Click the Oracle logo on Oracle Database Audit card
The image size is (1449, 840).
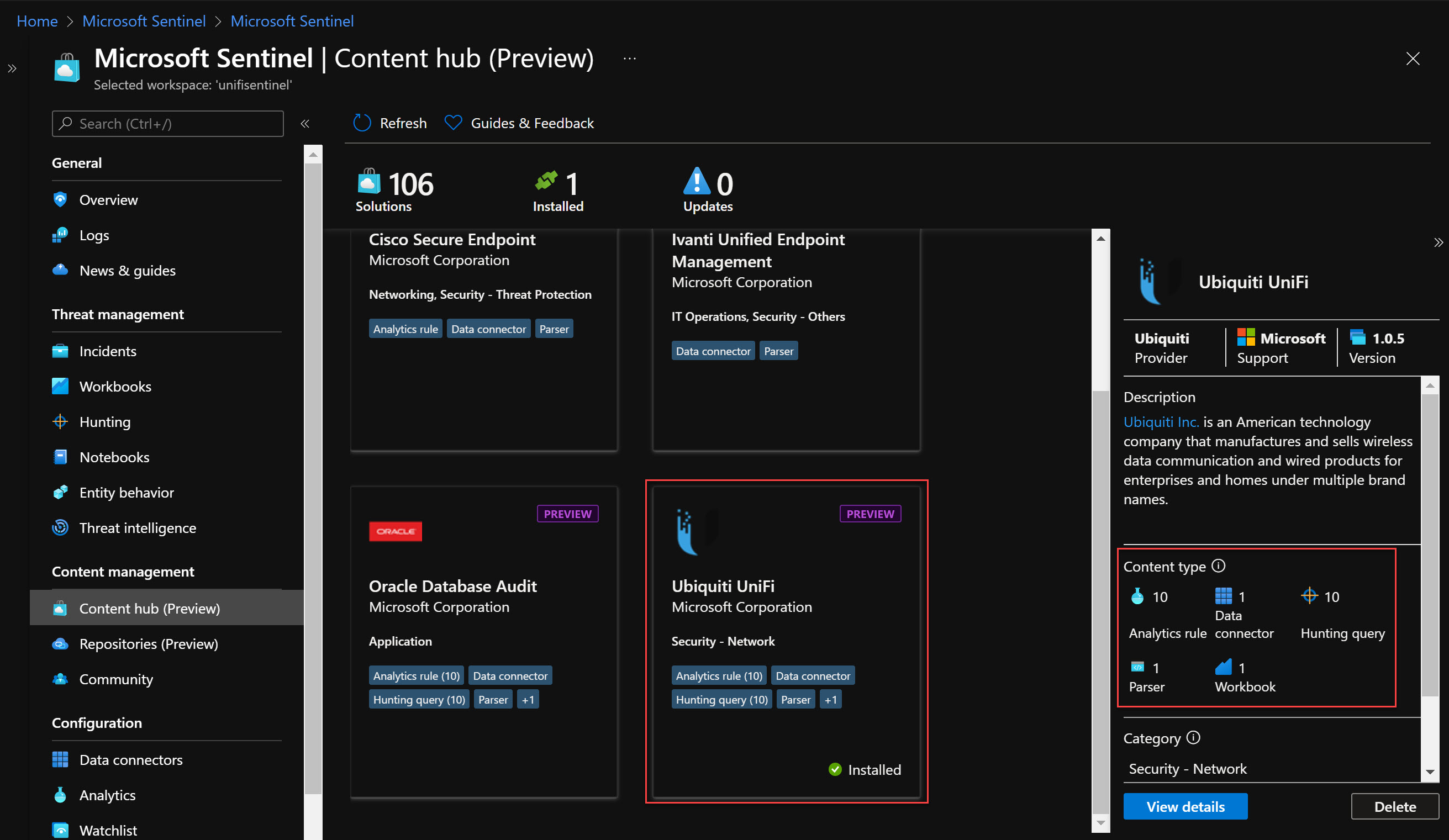[395, 531]
